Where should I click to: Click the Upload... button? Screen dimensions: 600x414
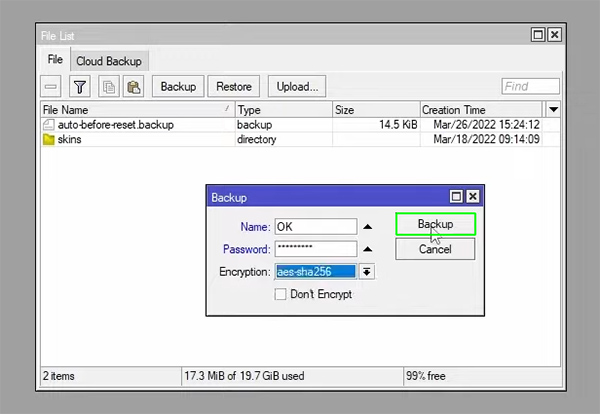point(297,87)
